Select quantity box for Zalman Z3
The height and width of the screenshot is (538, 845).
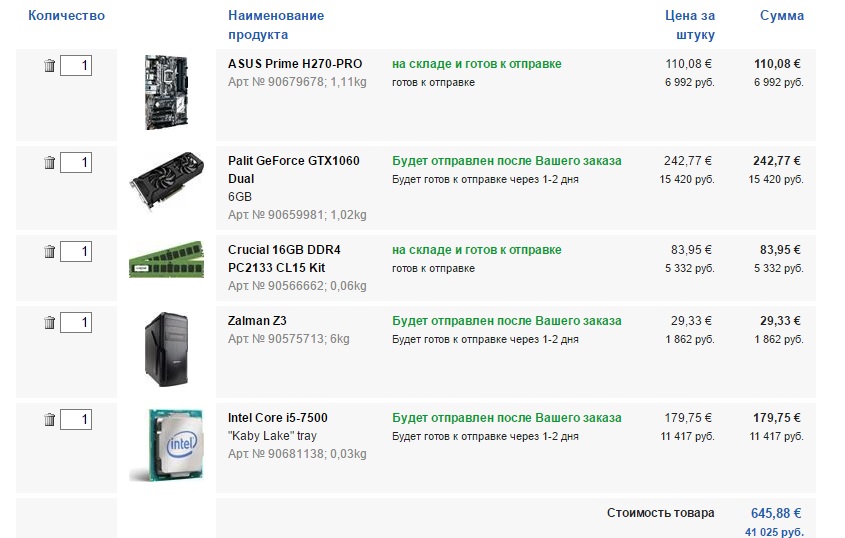pos(76,323)
